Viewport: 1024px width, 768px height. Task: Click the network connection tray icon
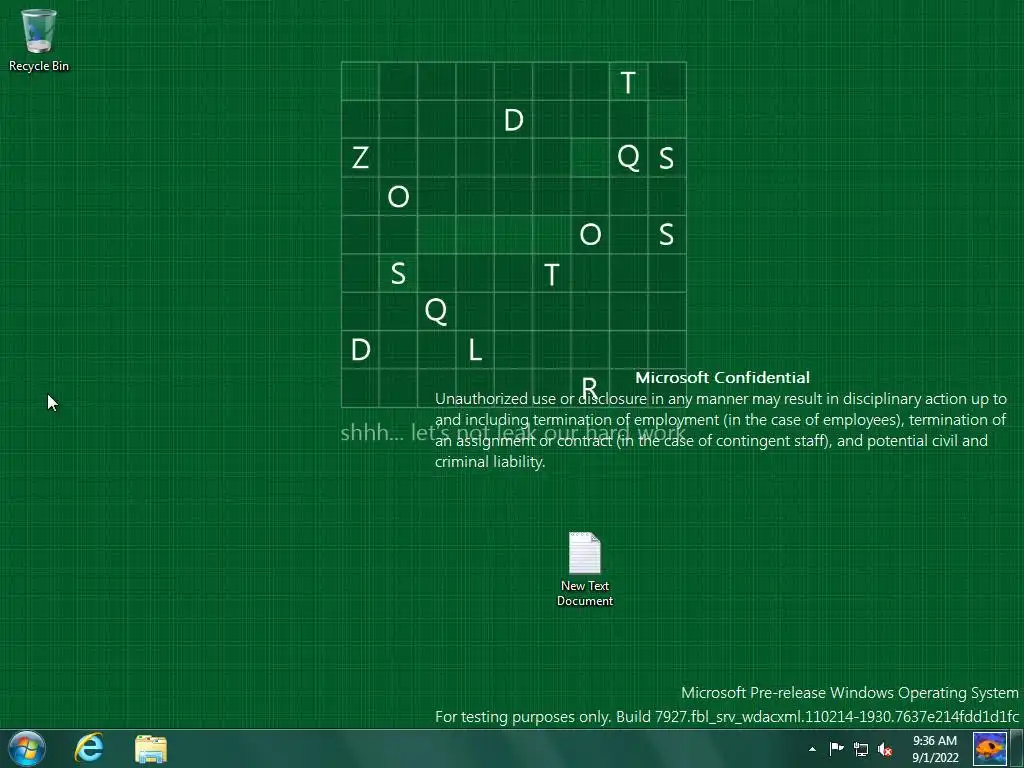click(x=861, y=749)
